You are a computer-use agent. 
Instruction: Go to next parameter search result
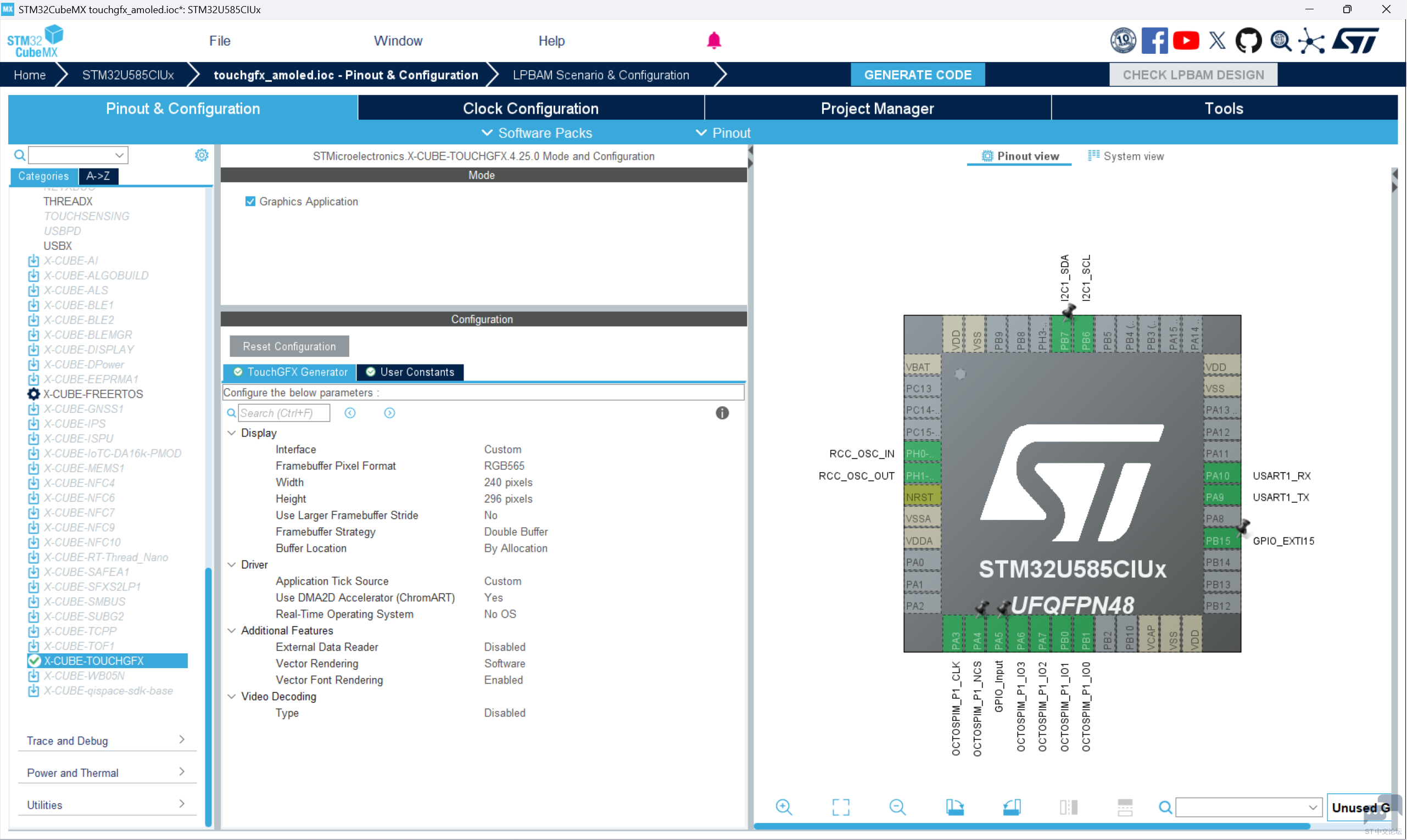389,413
